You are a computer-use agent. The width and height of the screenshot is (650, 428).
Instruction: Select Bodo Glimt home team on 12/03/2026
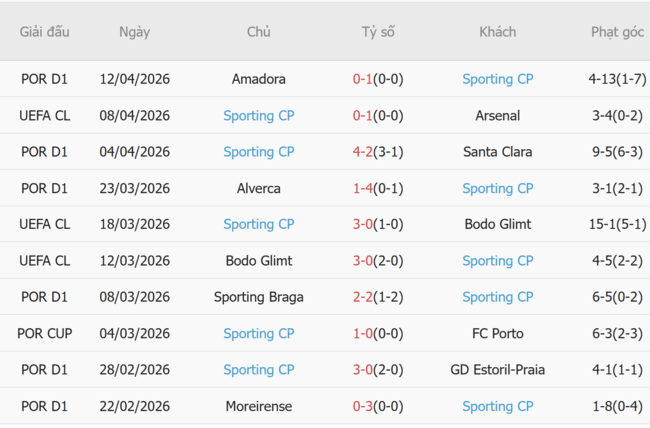(x=258, y=261)
